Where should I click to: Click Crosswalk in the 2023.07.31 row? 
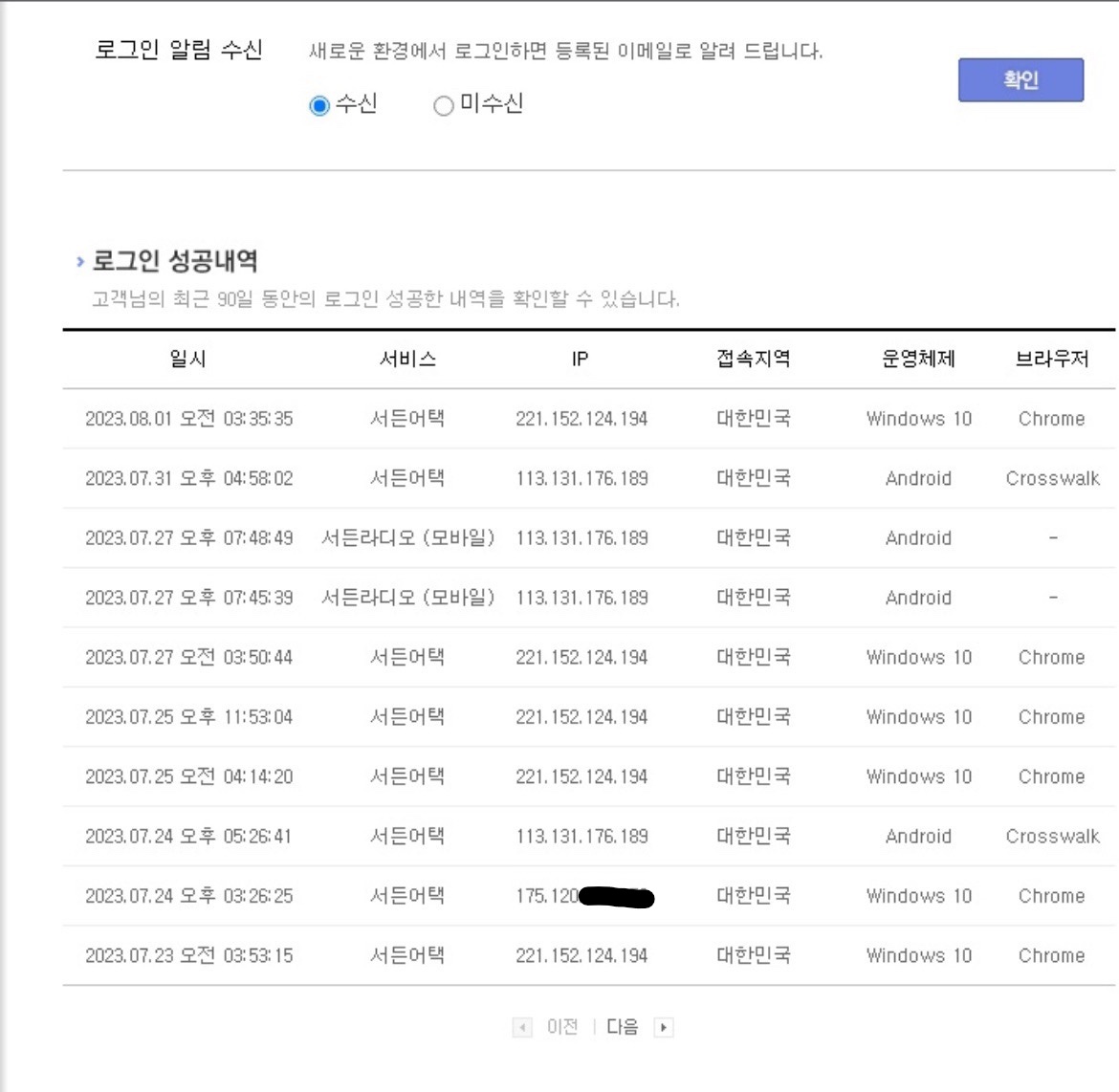coord(1052,479)
